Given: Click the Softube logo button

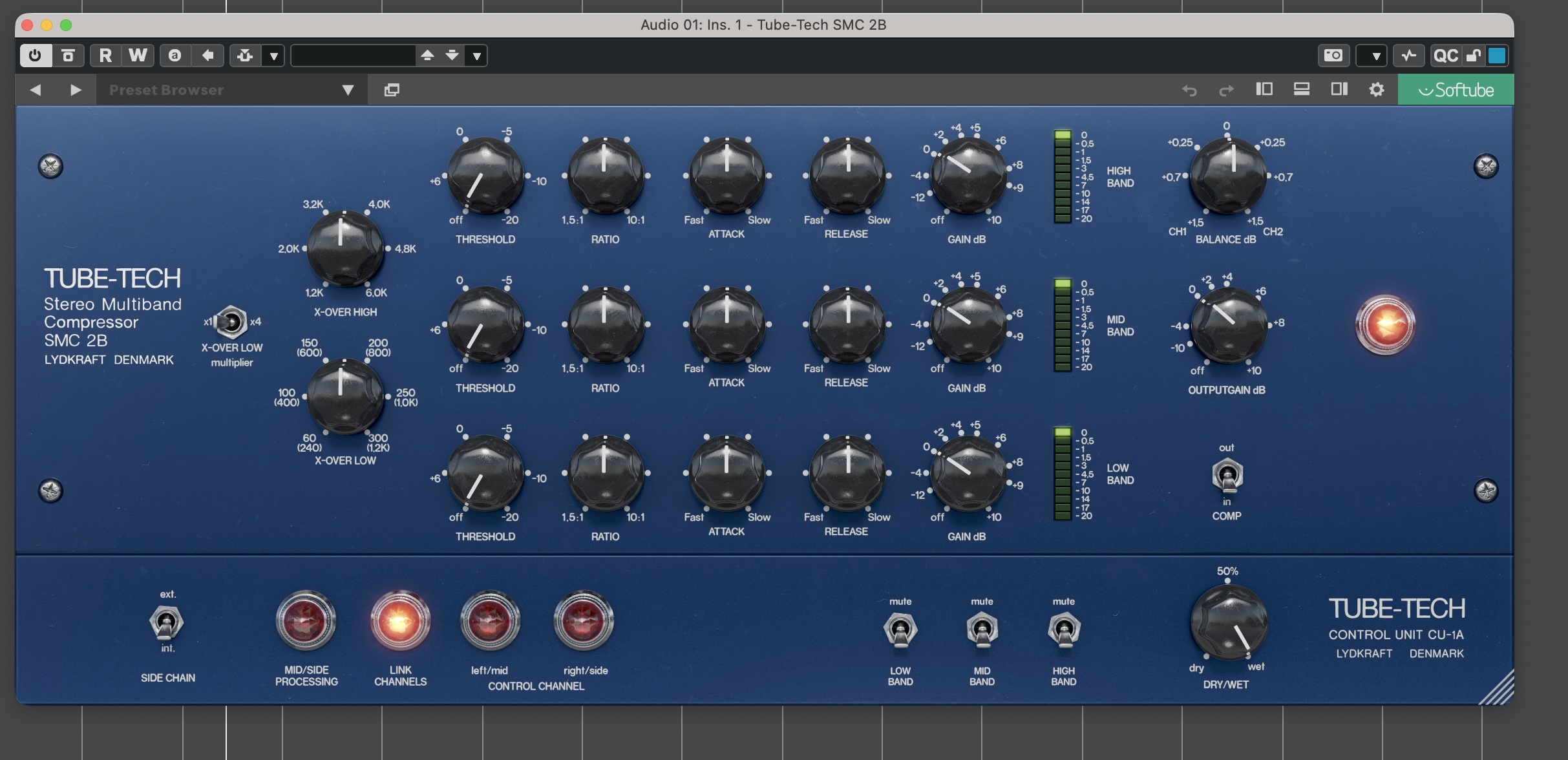Looking at the screenshot, I should 1456,89.
